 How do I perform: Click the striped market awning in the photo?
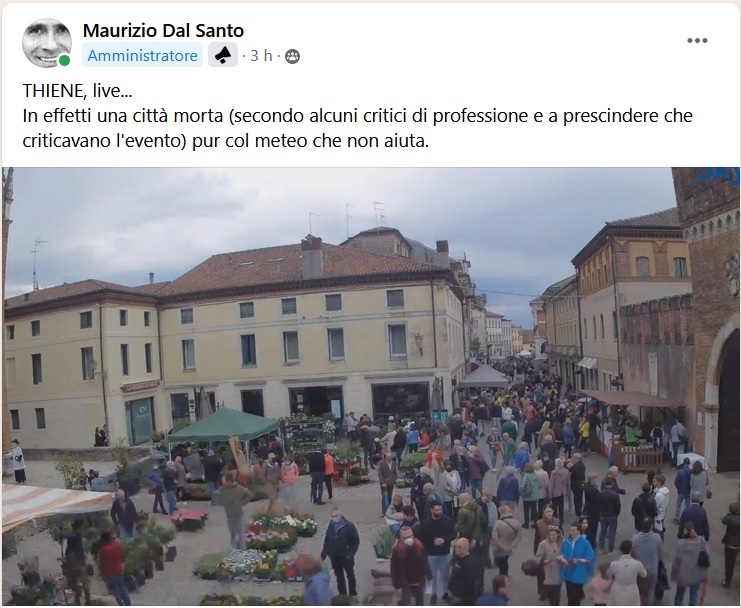[x=57, y=505]
